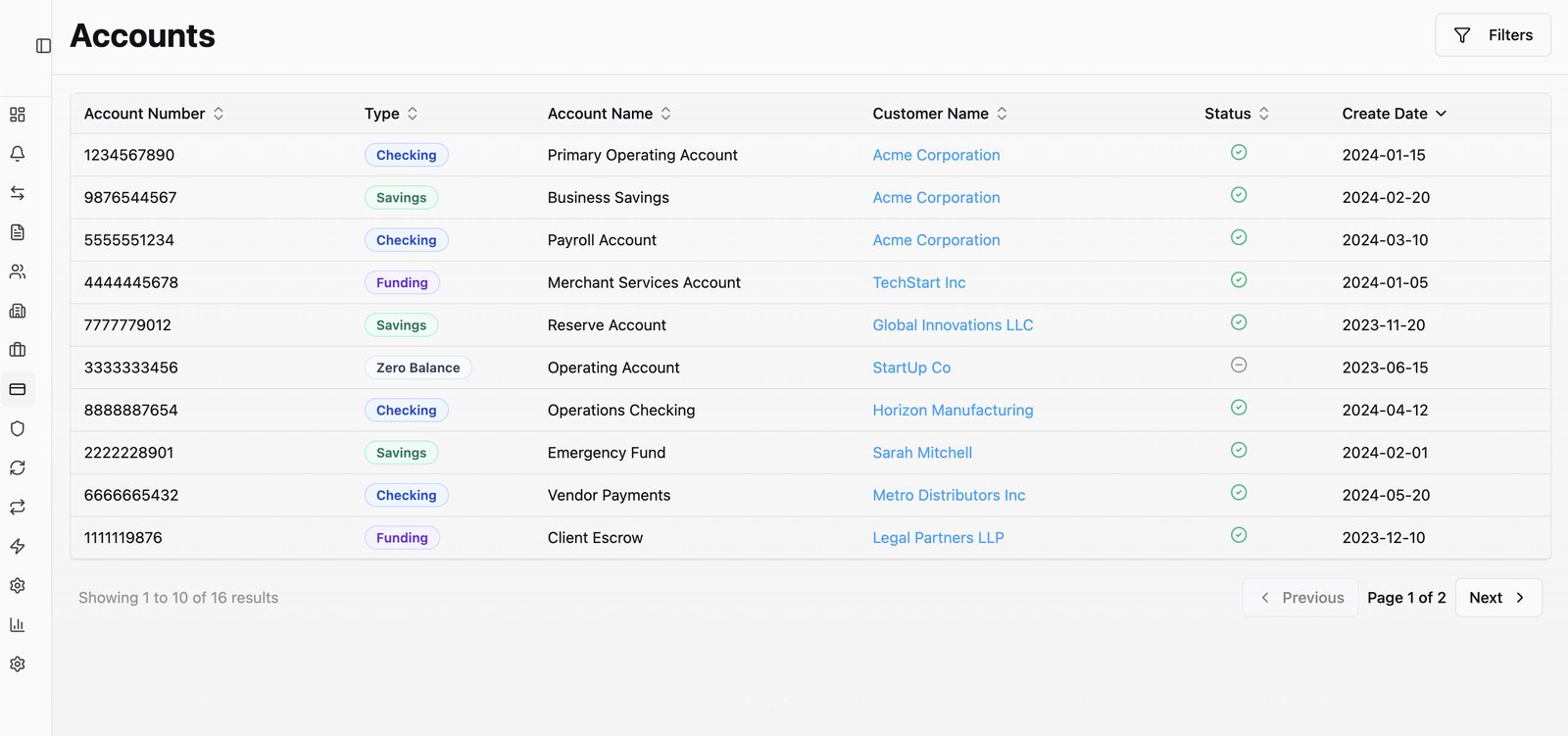Open the transfers left-right arrows sidebar icon
Screen dimensions: 1568x736
click(x=18, y=193)
